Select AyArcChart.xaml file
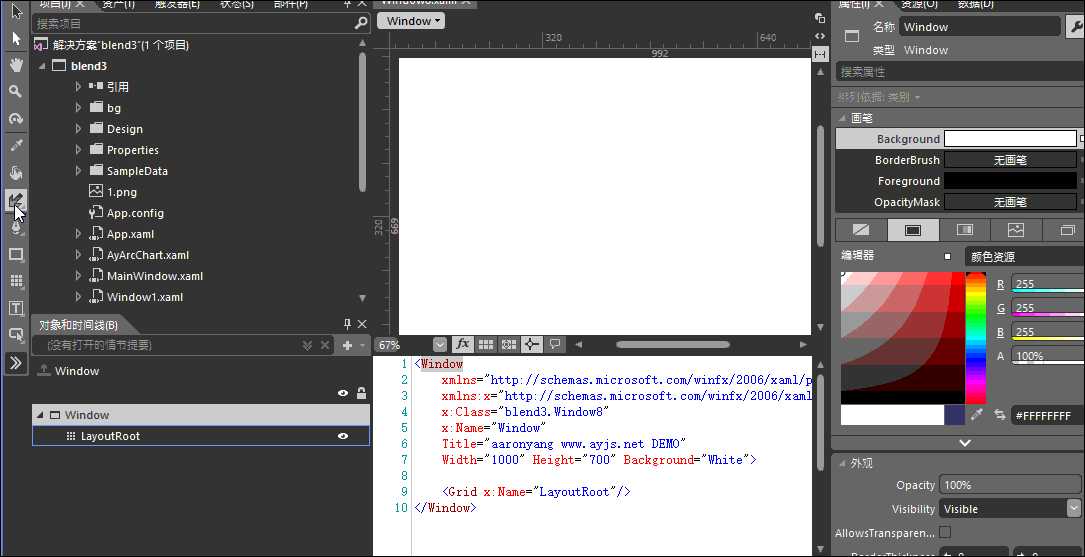The image size is (1085, 557). coord(147,255)
